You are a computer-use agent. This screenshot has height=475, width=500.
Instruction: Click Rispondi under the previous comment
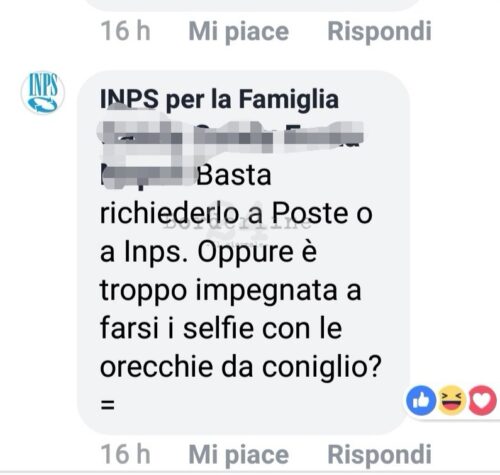(x=379, y=31)
